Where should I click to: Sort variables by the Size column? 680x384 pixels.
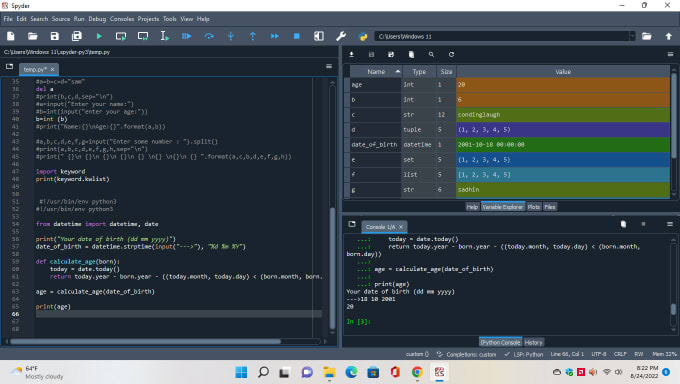446,72
